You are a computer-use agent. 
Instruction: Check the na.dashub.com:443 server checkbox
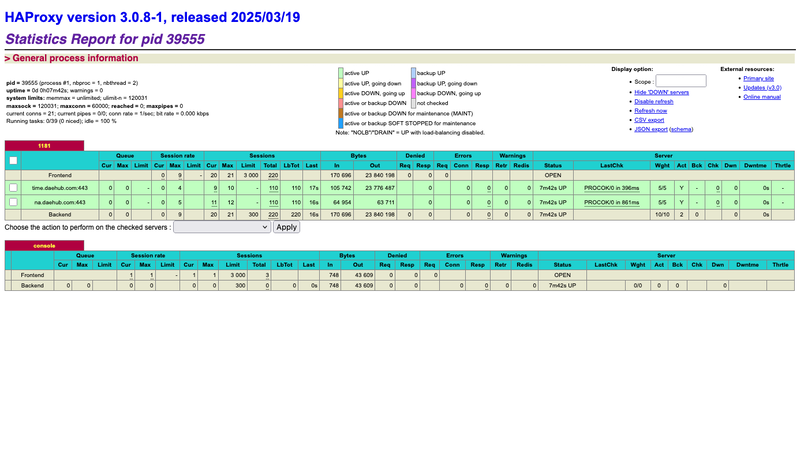(x=13, y=201)
